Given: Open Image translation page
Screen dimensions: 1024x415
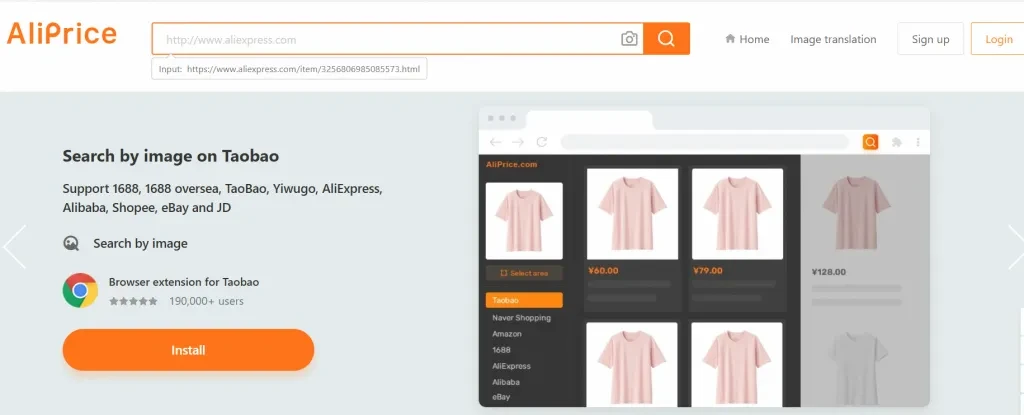Looking at the screenshot, I should pyautogui.click(x=833, y=39).
